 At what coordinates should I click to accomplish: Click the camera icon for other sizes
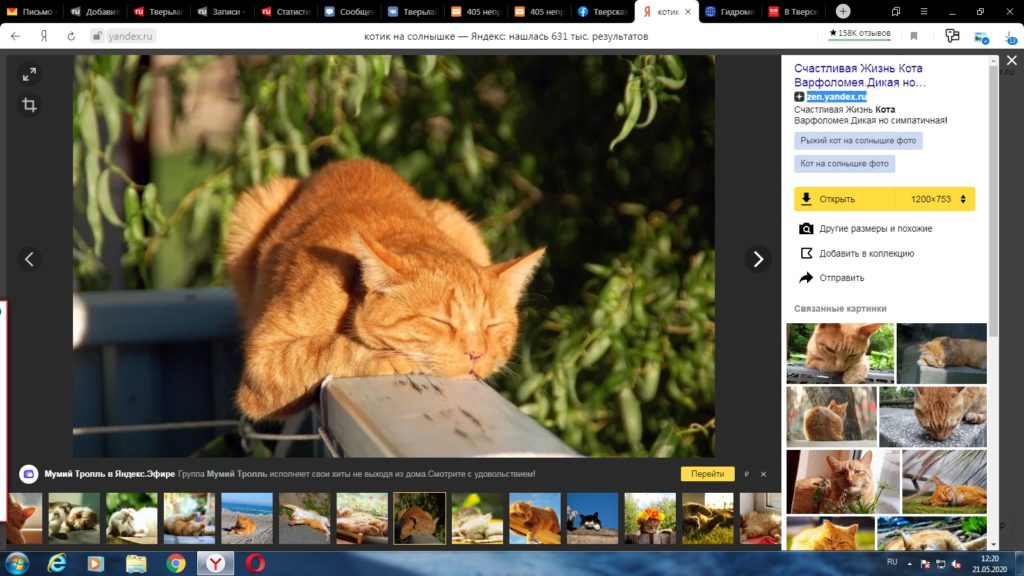coord(806,229)
